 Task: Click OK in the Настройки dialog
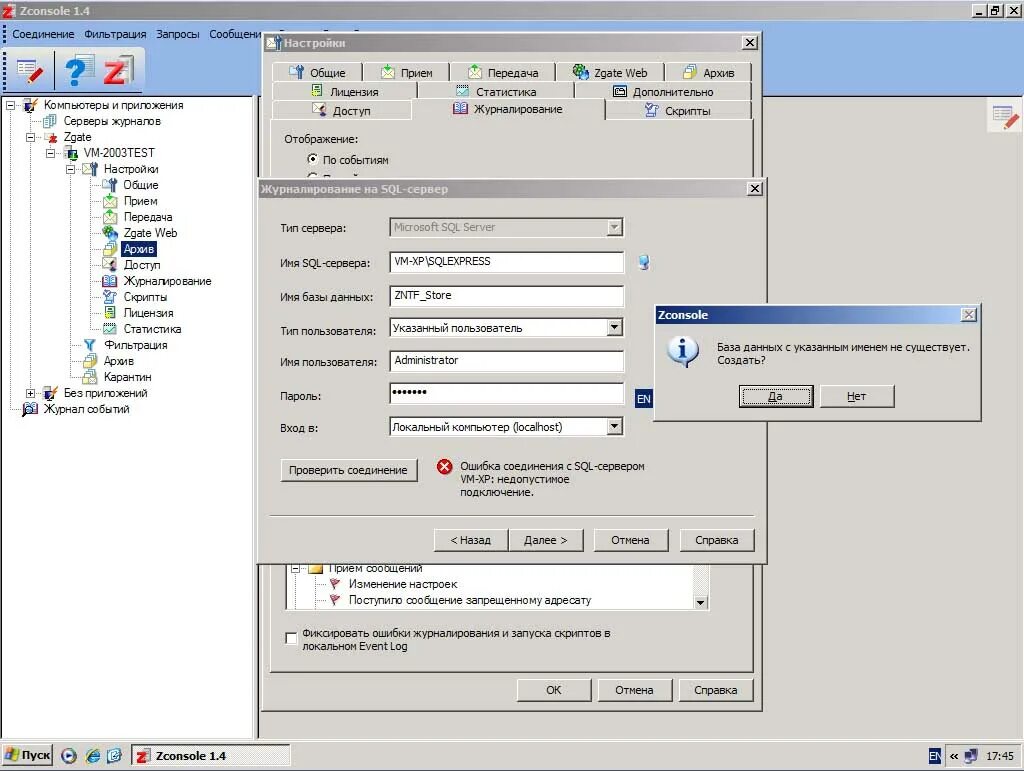(554, 690)
